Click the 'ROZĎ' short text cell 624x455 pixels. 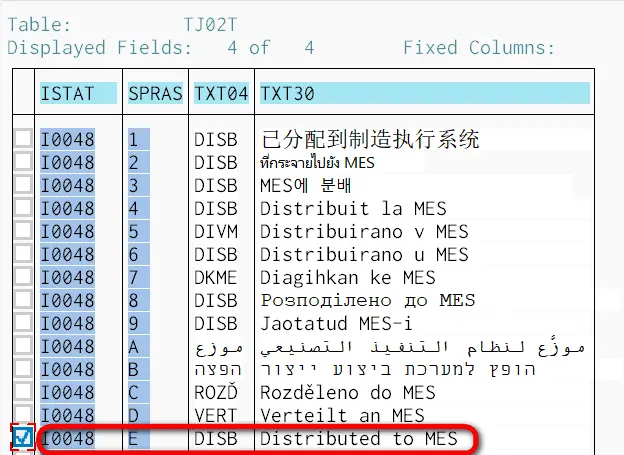pos(216,393)
